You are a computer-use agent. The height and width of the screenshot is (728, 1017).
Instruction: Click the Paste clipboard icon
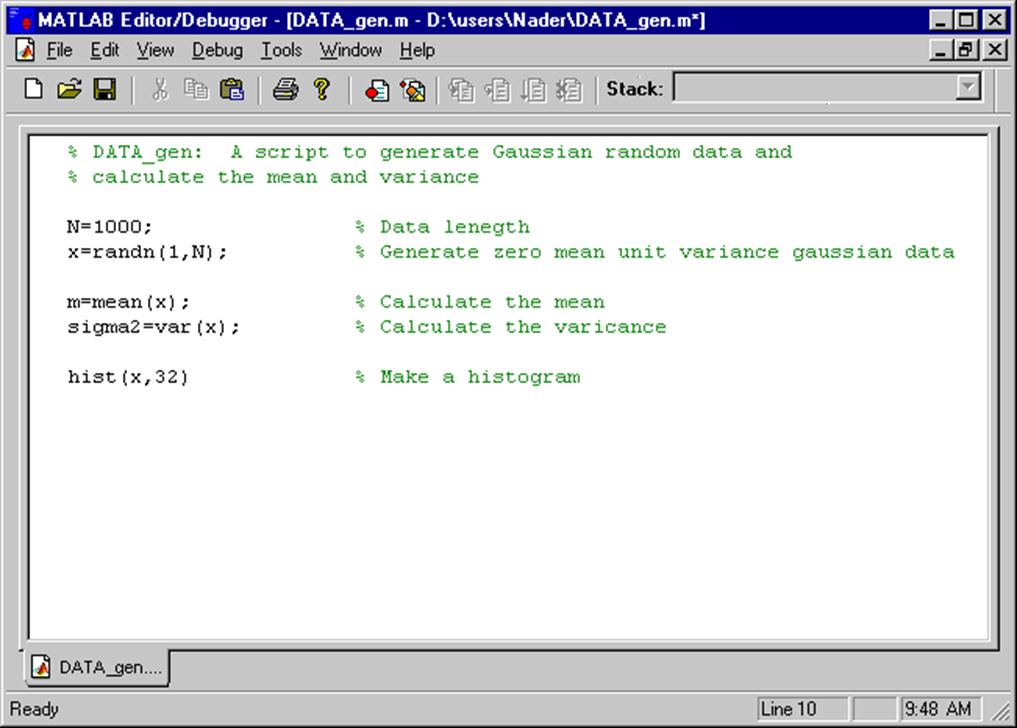pyautogui.click(x=232, y=90)
